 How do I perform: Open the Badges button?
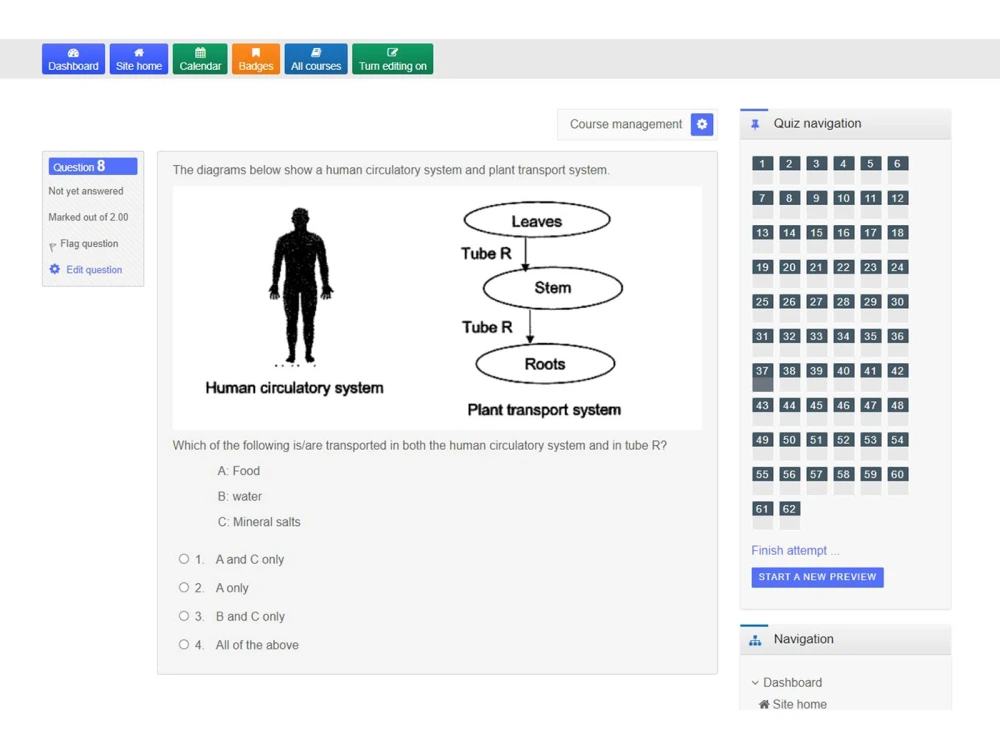pos(256,59)
